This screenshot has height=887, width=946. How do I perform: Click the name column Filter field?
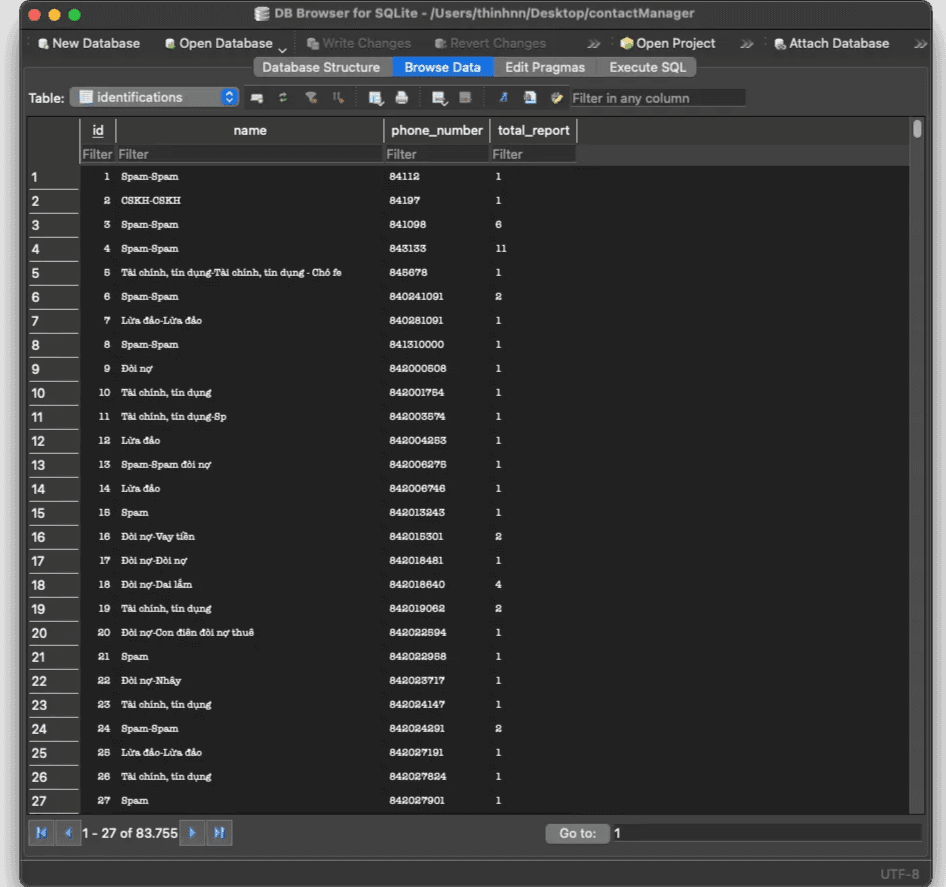coord(250,154)
